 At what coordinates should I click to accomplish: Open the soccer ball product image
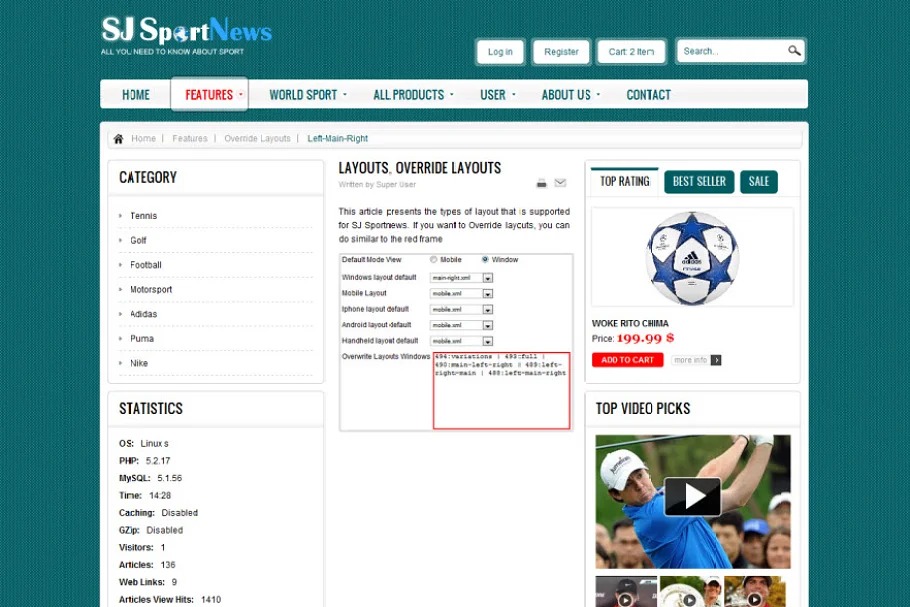point(692,258)
